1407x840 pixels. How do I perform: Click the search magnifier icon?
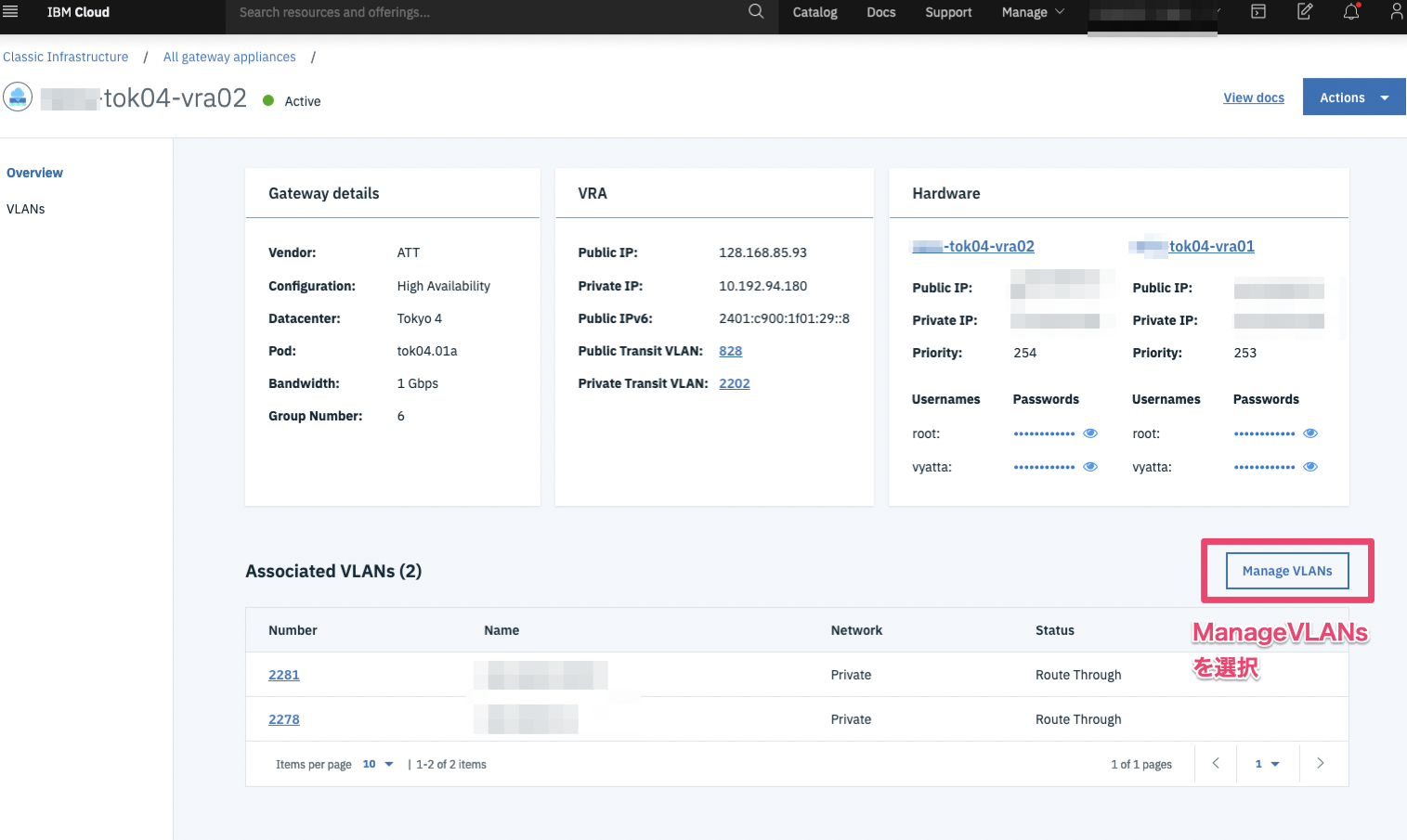(756, 11)
